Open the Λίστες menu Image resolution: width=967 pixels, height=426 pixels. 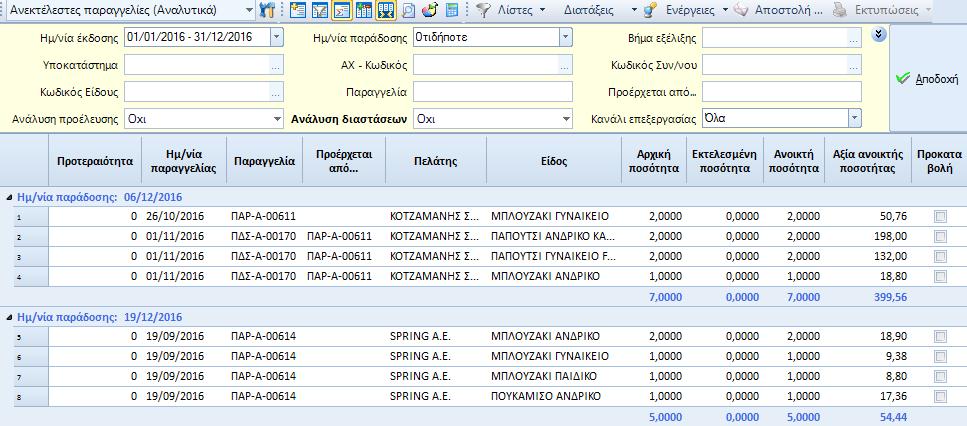pos(516,10)
